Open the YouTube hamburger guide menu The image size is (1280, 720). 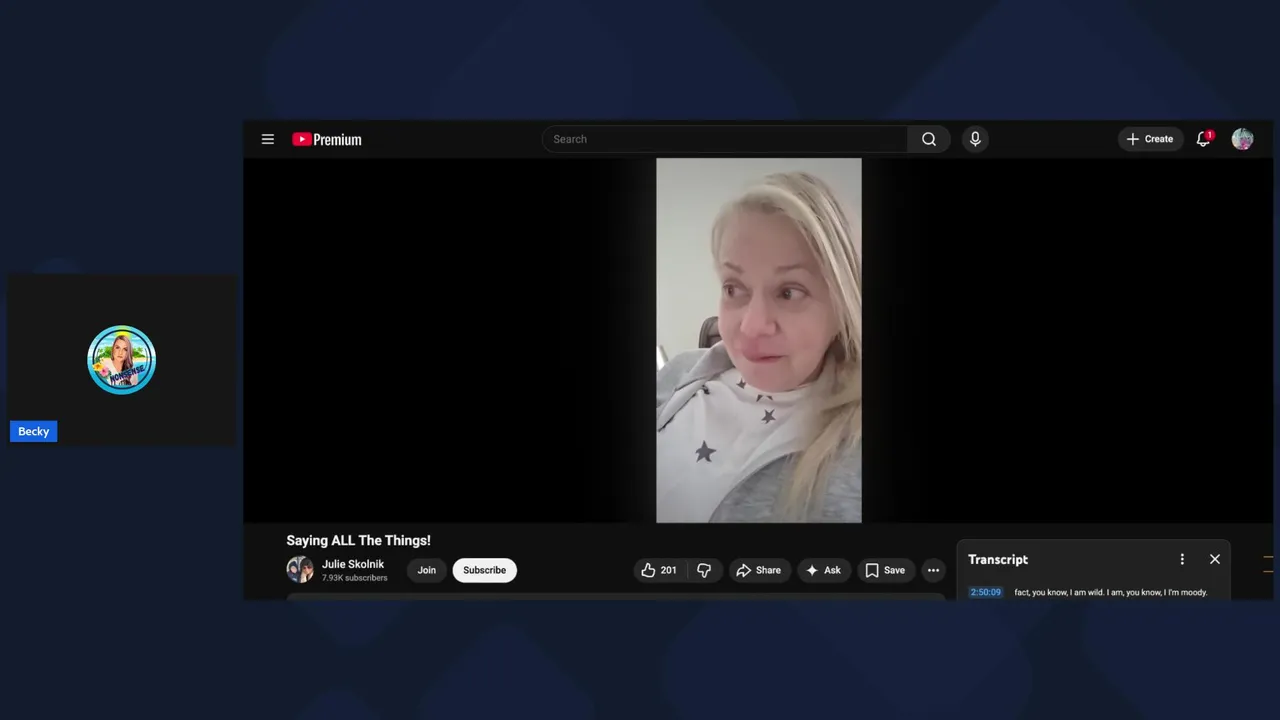click(267, 139)
